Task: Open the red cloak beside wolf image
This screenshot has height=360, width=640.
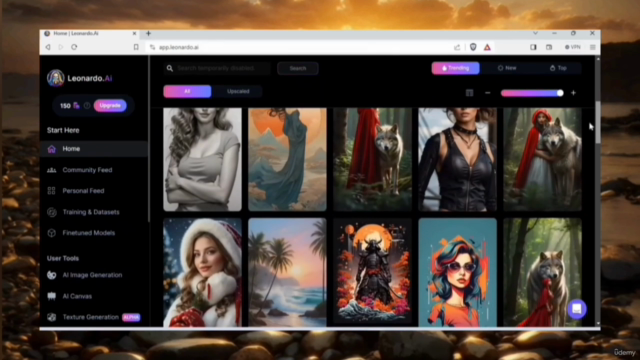Action: pos(373,160)
